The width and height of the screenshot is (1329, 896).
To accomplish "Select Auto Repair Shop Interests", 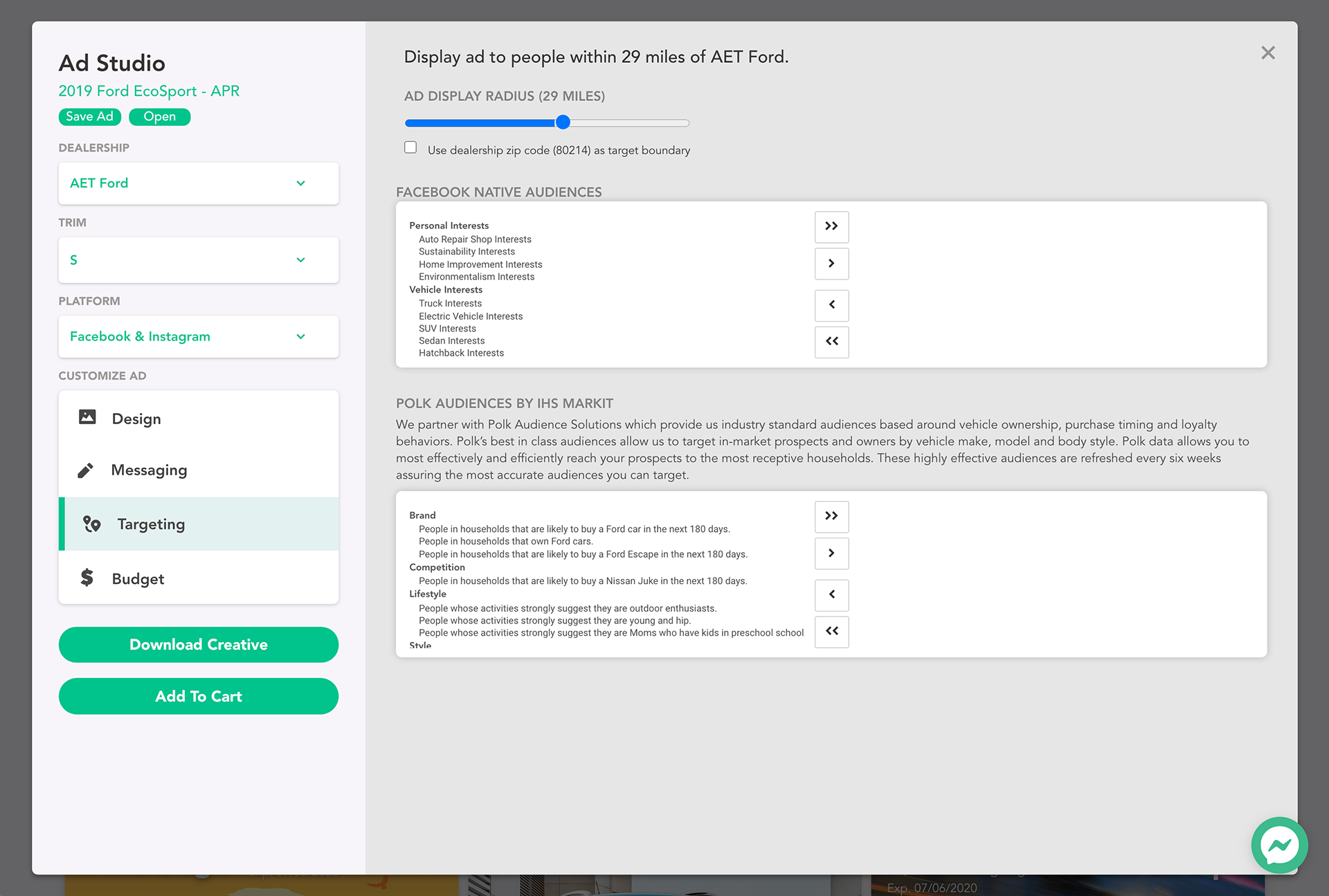I will pyautogui.click(x=475, y=239).
